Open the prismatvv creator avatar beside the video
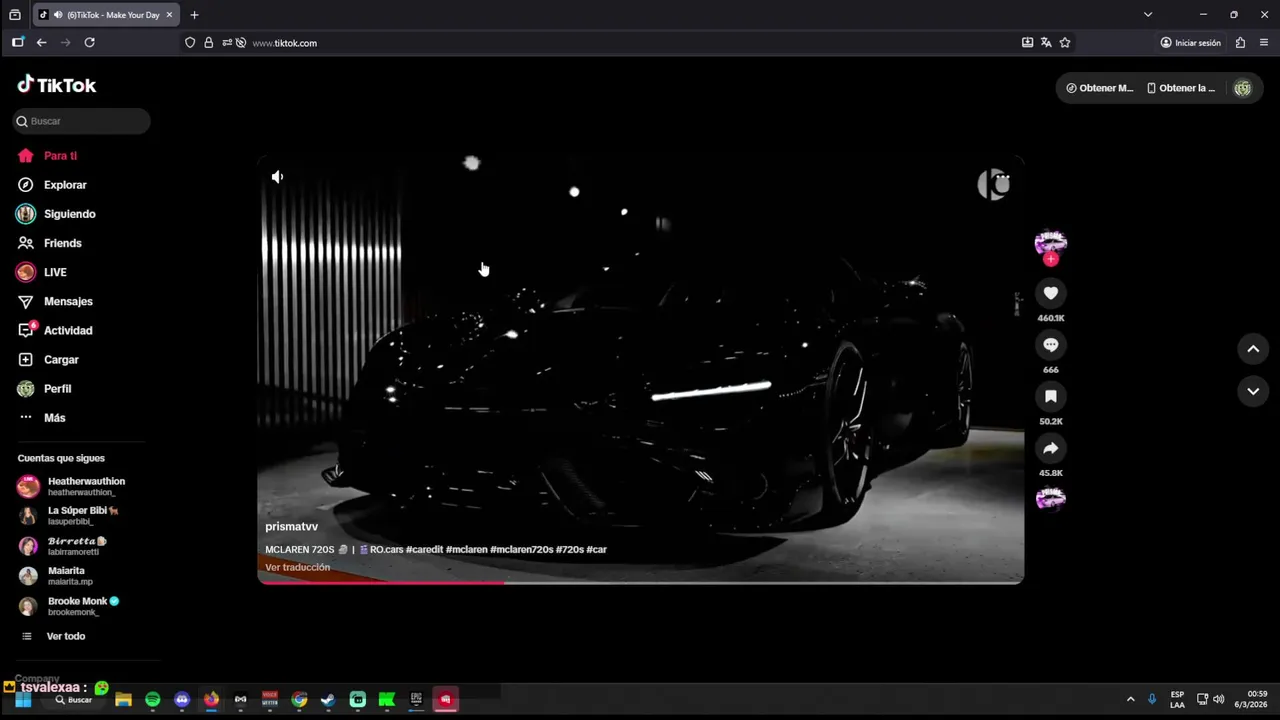Viewport: 1280px width, 720px height. [1050, 242]
